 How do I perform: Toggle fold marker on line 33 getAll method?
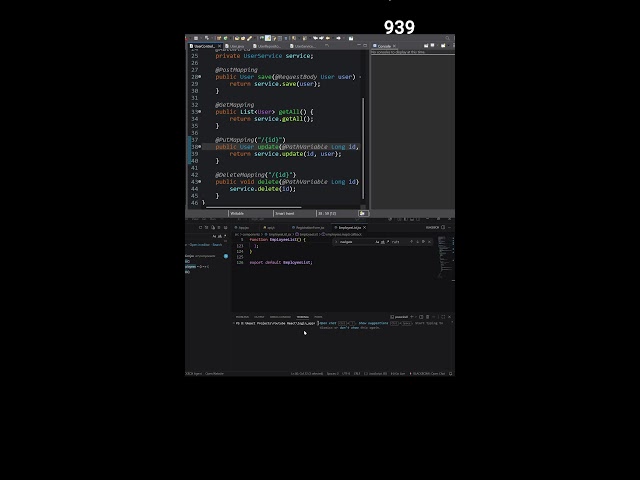point(200,111)
